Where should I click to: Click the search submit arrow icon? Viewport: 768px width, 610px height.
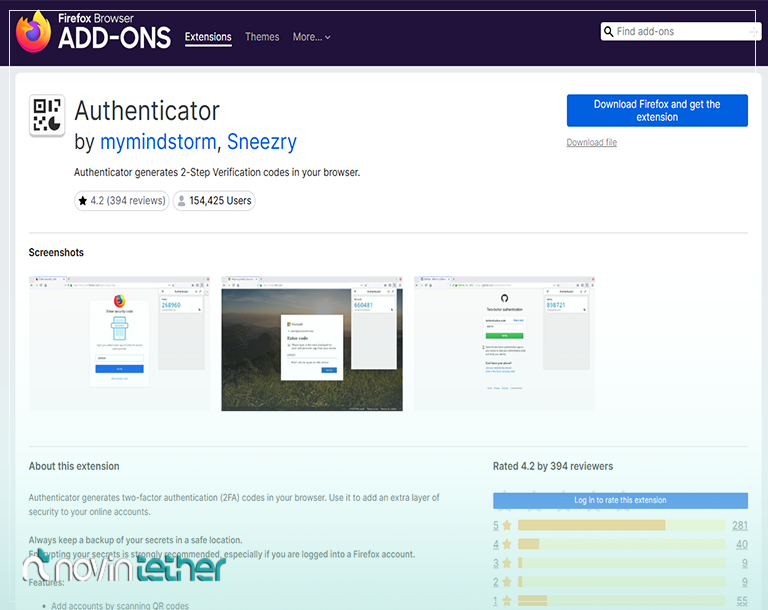pos(753,32)
